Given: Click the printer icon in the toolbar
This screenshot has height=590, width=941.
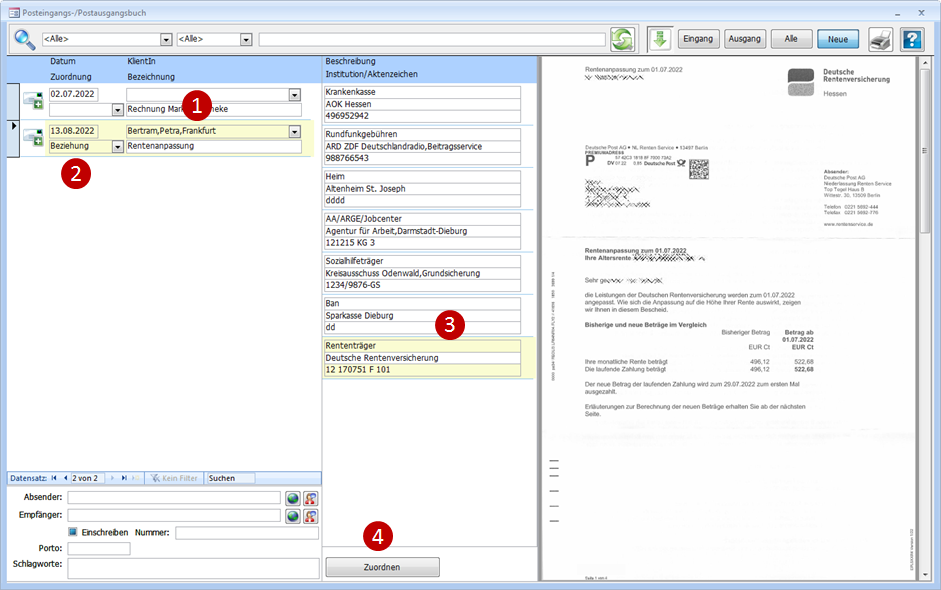Looking at the screenshot, I should 880,40.
